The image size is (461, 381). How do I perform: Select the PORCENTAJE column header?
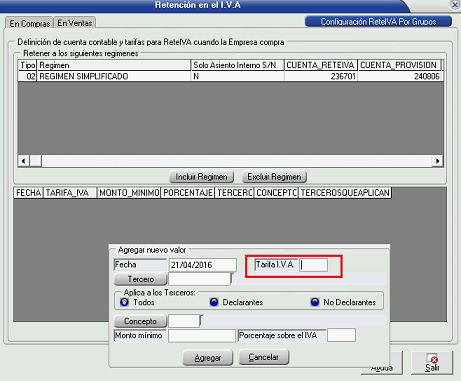188,193
